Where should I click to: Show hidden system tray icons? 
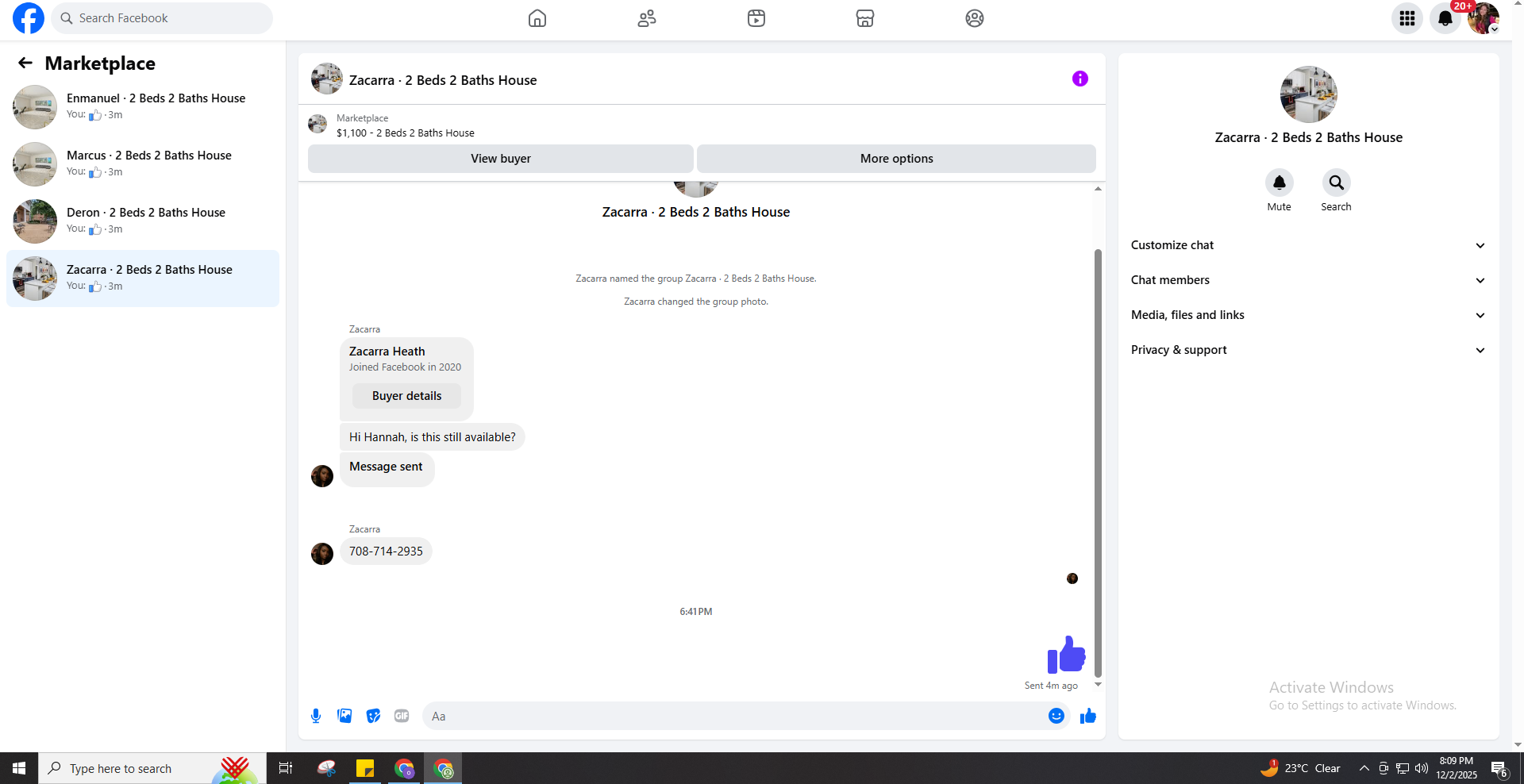point(1364,768)
